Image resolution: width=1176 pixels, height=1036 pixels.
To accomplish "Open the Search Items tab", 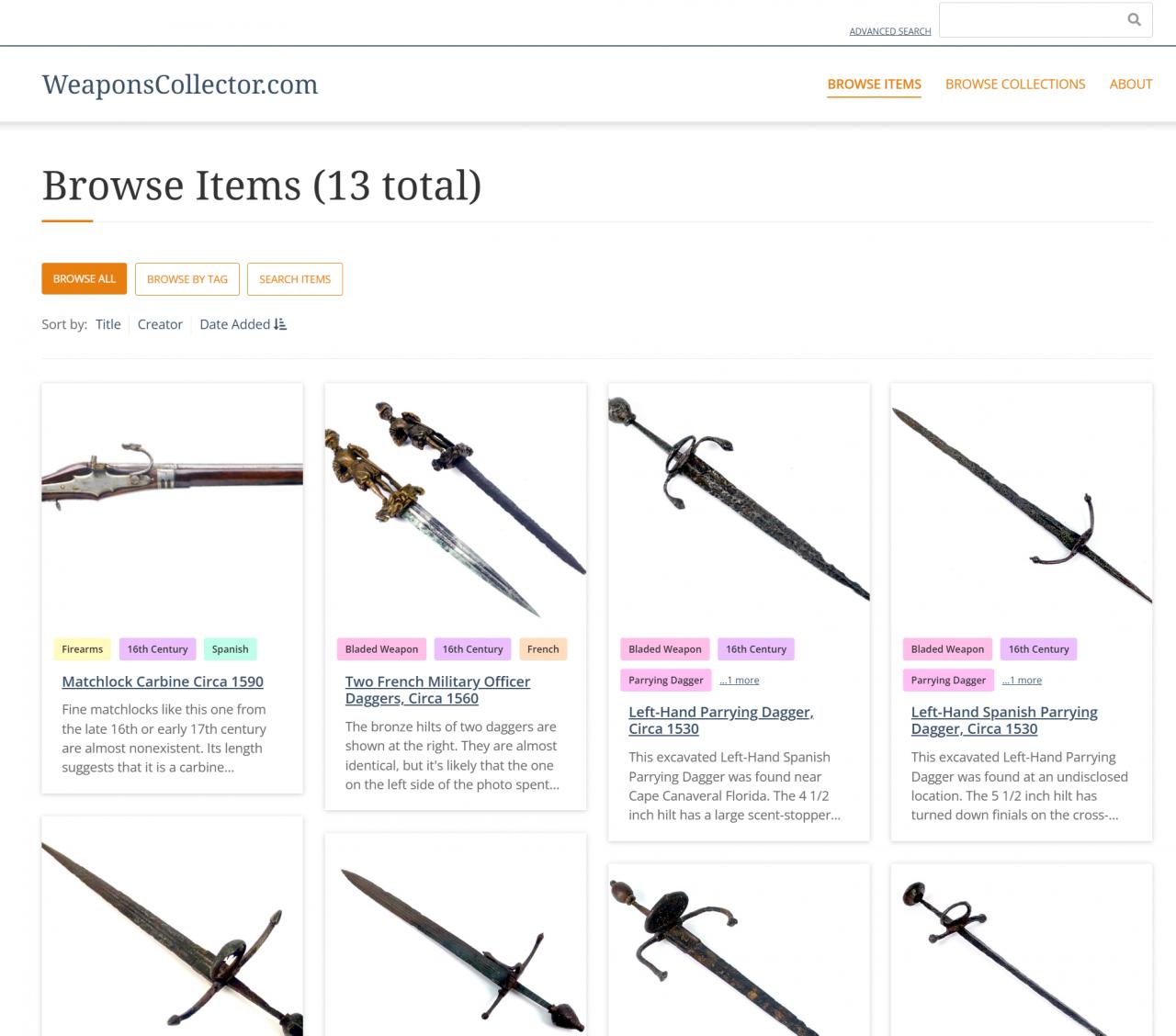I will click(295, 279).
